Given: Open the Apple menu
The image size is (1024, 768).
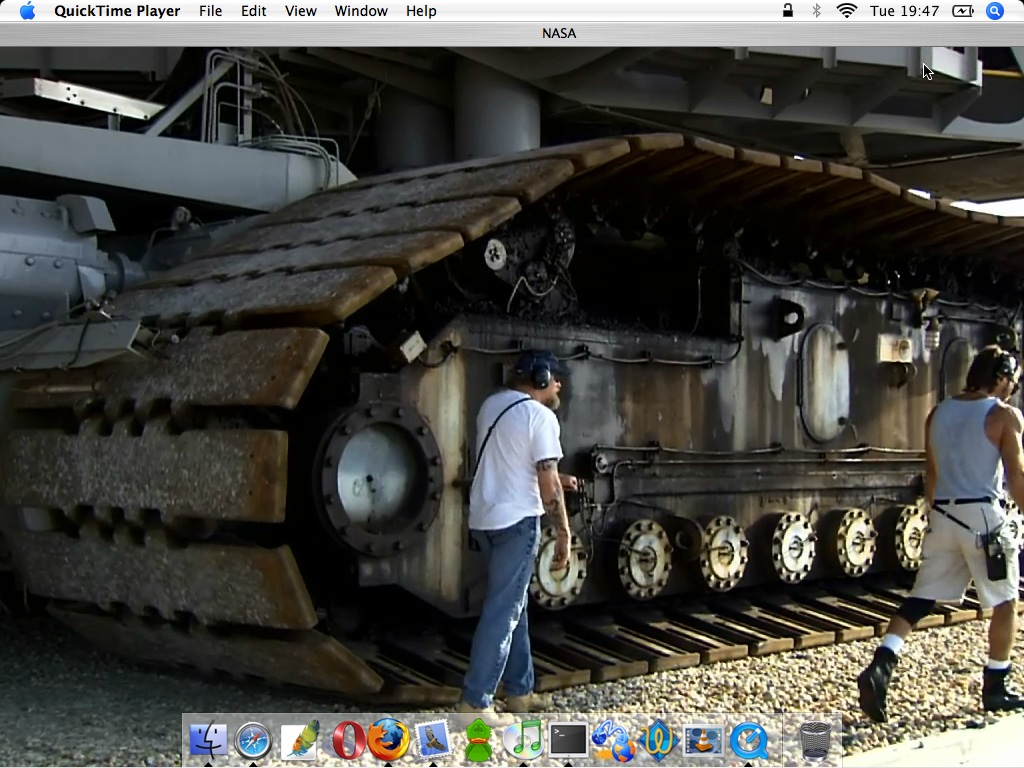Looking at the screenshot, I should (x=27, y=11).
